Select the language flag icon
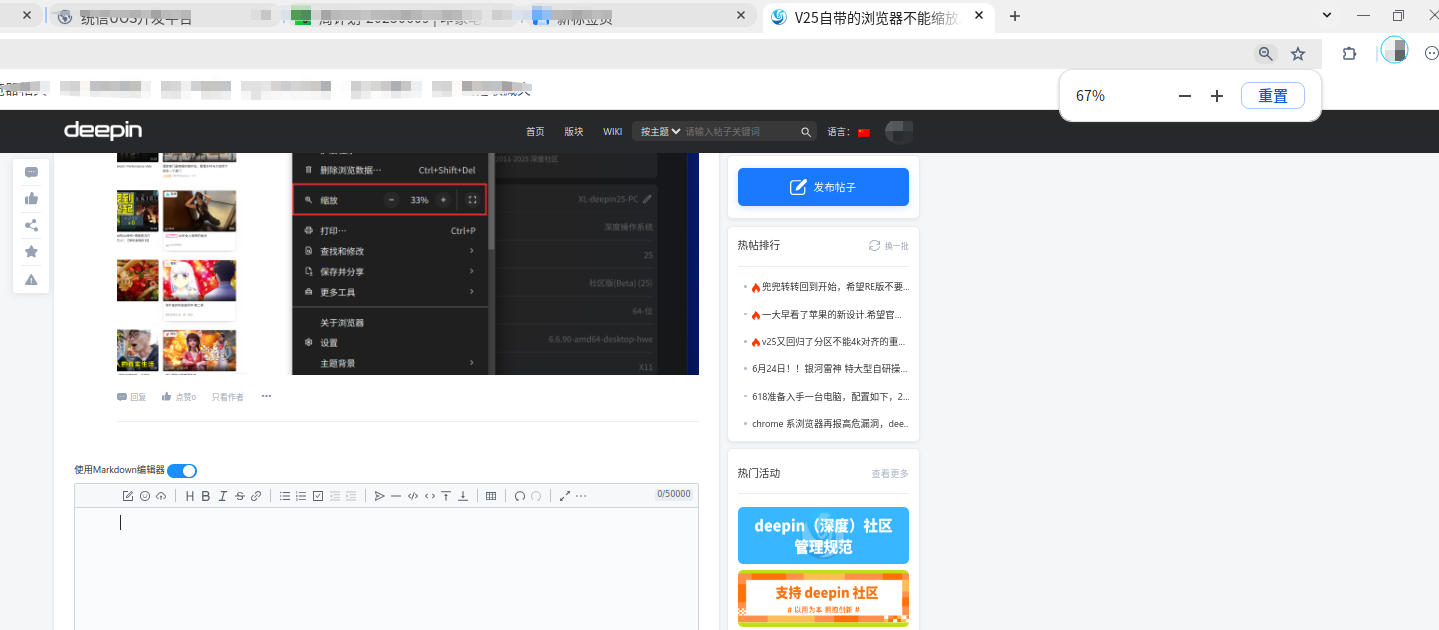 pos(864,132)
